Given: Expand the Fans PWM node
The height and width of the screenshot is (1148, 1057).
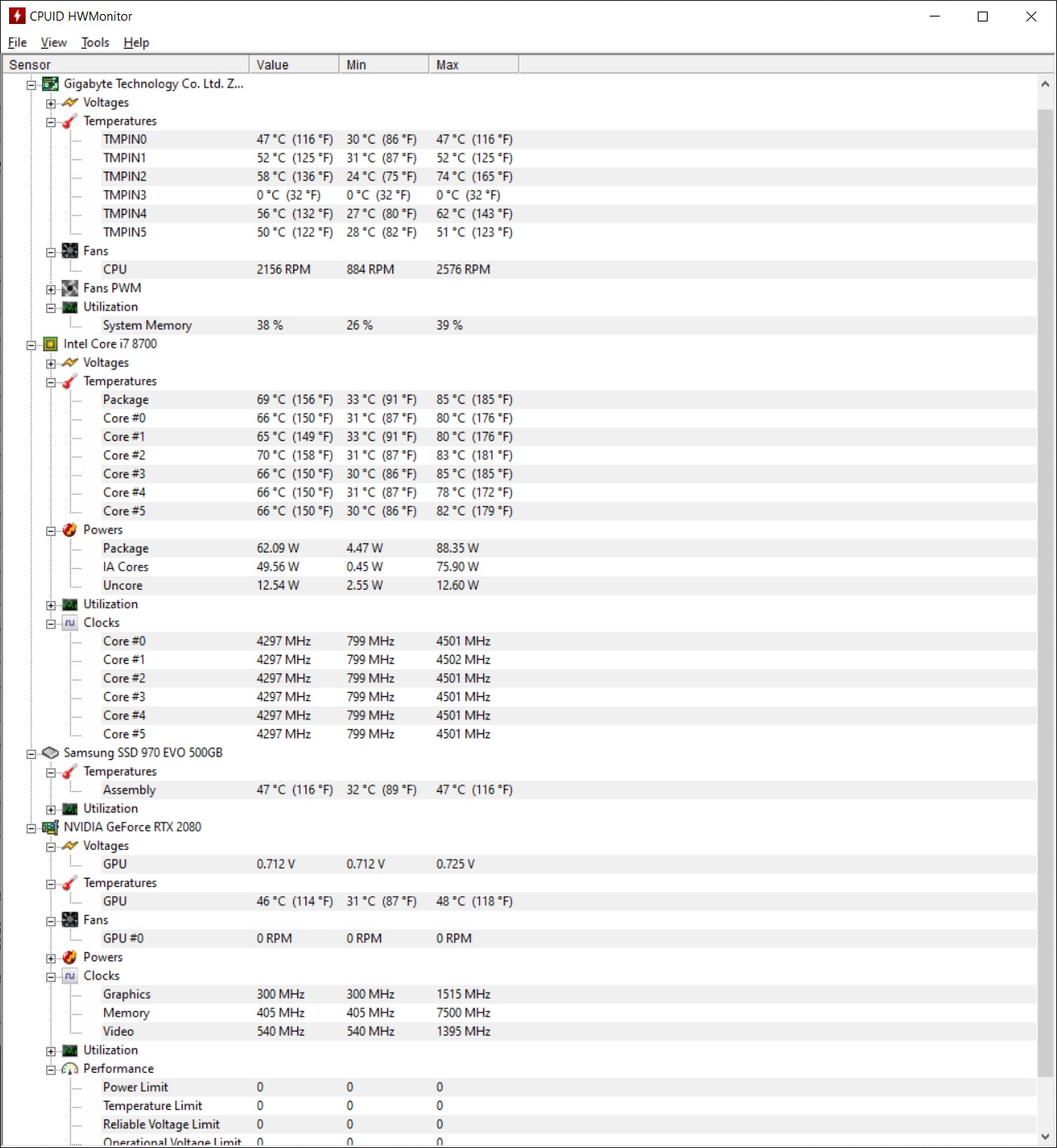Looking at the screenshot, I should [x=51, y=289].
